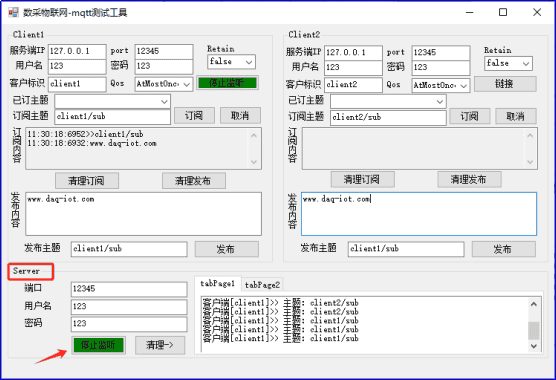Focus Server 用户名 field
The image size is (556, 380).
point(129,307)
